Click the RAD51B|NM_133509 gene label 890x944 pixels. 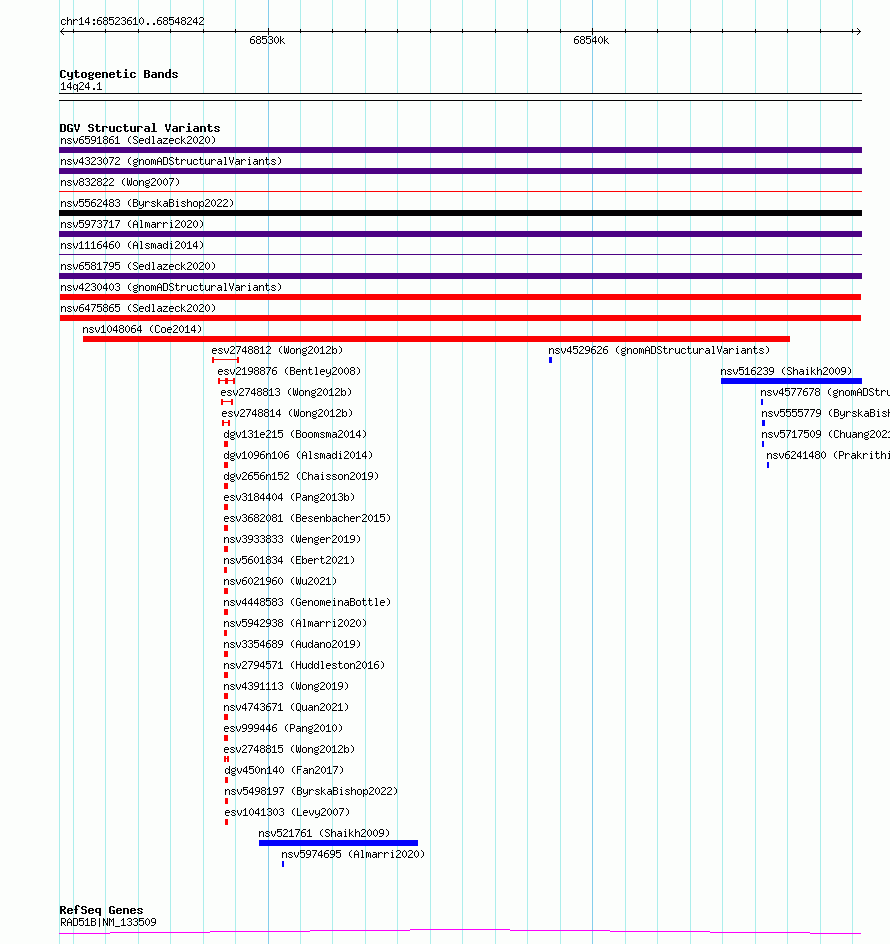[x=108, y=922]
